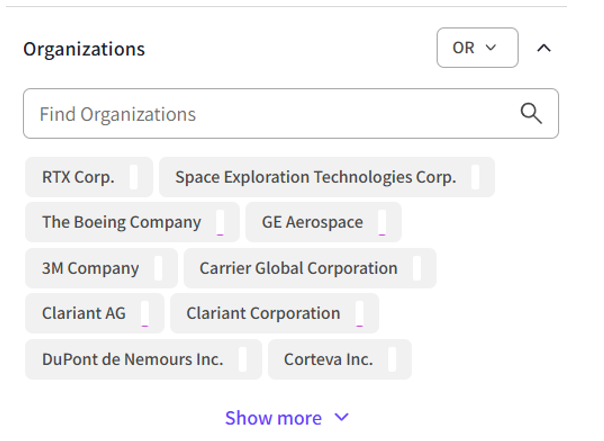
Task: Select the GE Aerospace chip
Action: [312, 222]
